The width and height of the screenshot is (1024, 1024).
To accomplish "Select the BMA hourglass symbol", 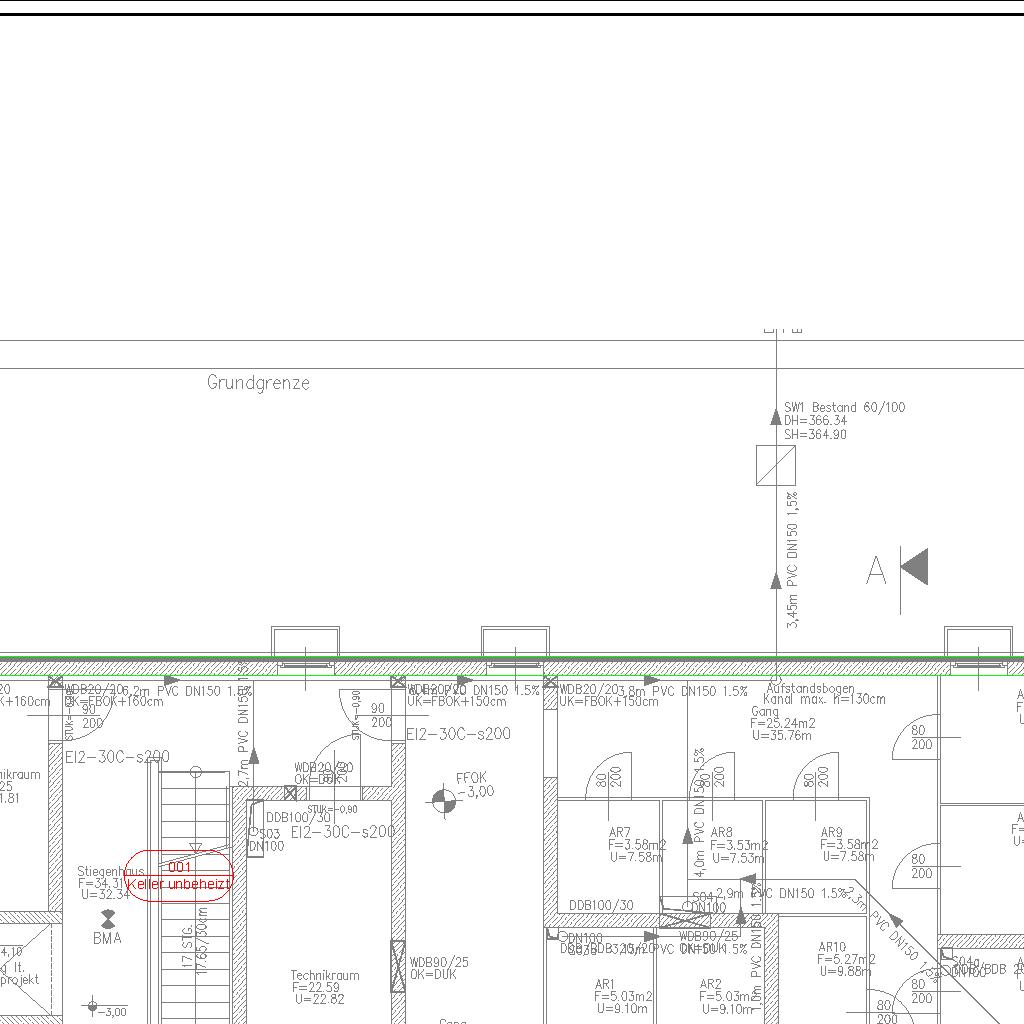I will (x=108, y=919).
